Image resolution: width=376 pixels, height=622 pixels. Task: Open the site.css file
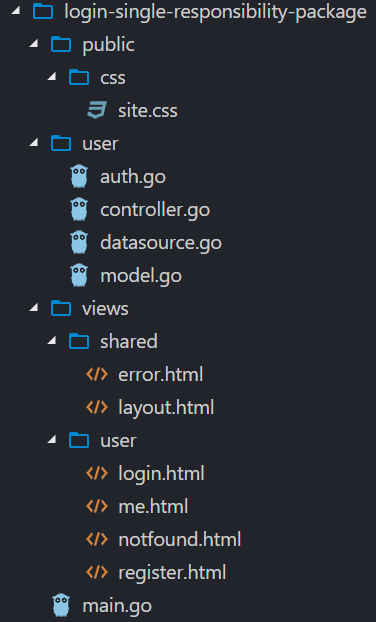tap(148, 110)
